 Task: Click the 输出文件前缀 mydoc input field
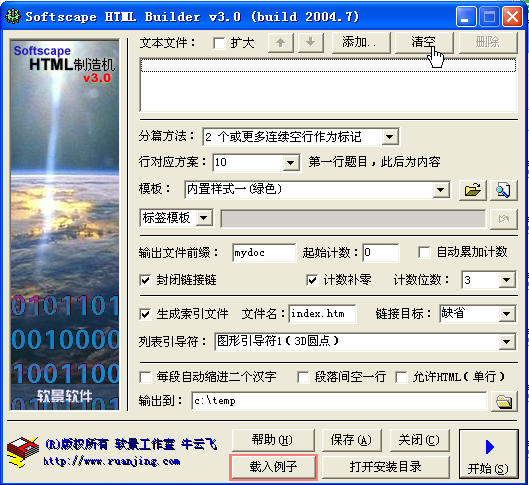pos(264,253)
